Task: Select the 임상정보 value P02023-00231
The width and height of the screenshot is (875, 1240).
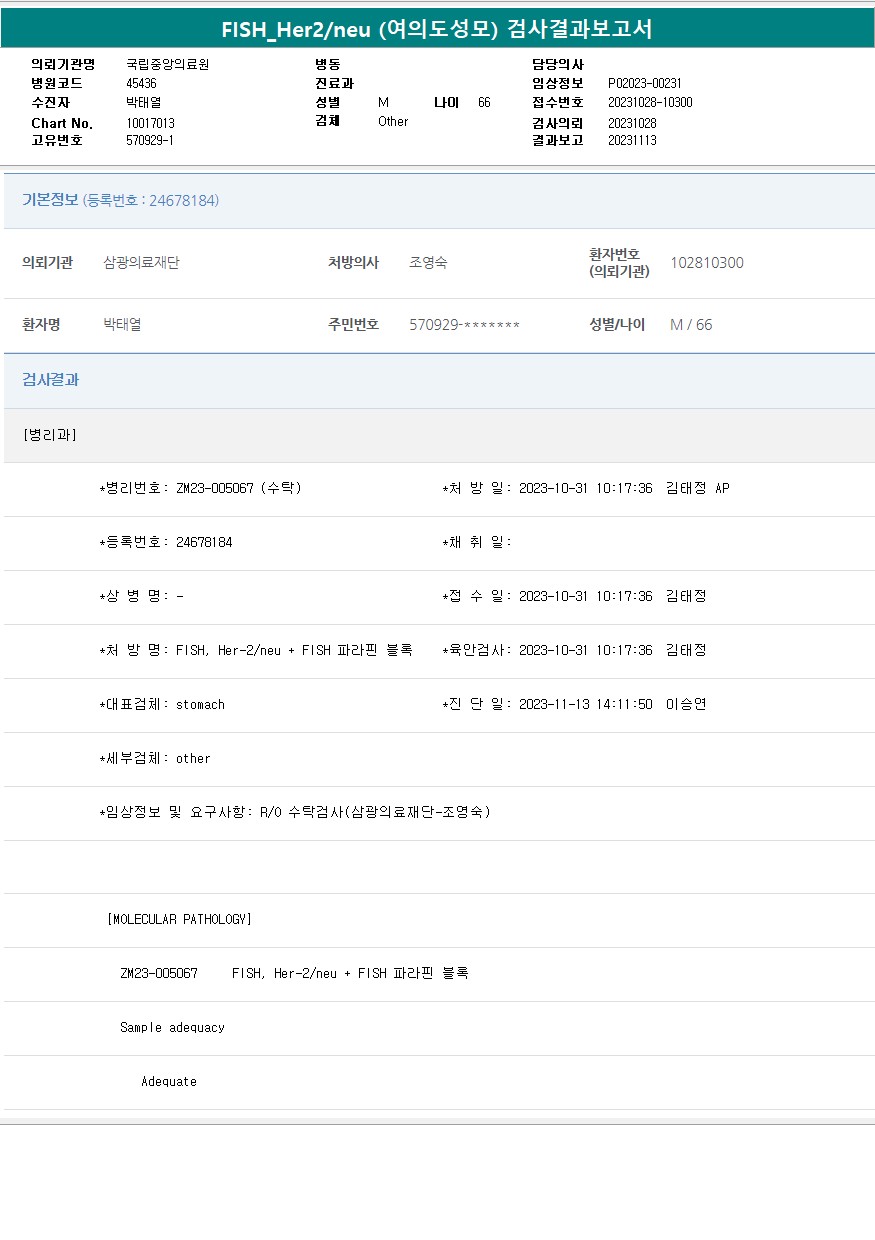Action: click(644, 83)
